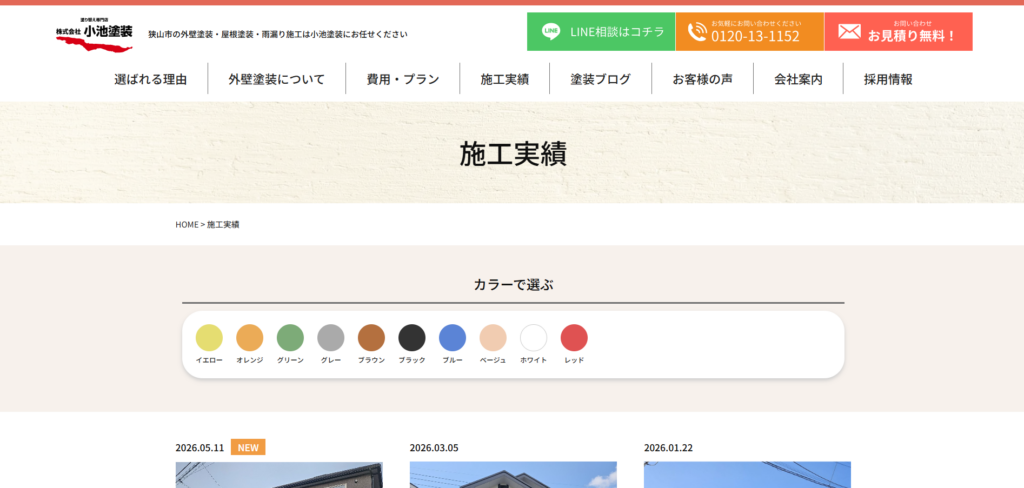Call the 0120-13-1152 phone button
The width and height of the screenshot is (1024, 488).
click(x=750, y=31)
